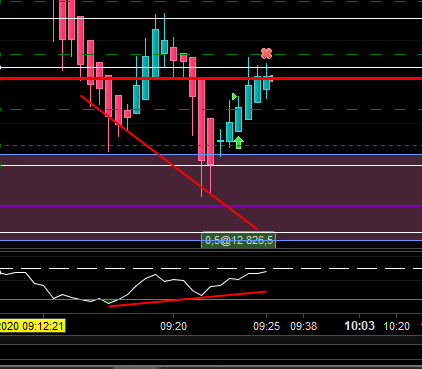The width and height of the screenshot is (422, 369).
Task: Select the red descending trendline on candles
Action: coord(169,163)
